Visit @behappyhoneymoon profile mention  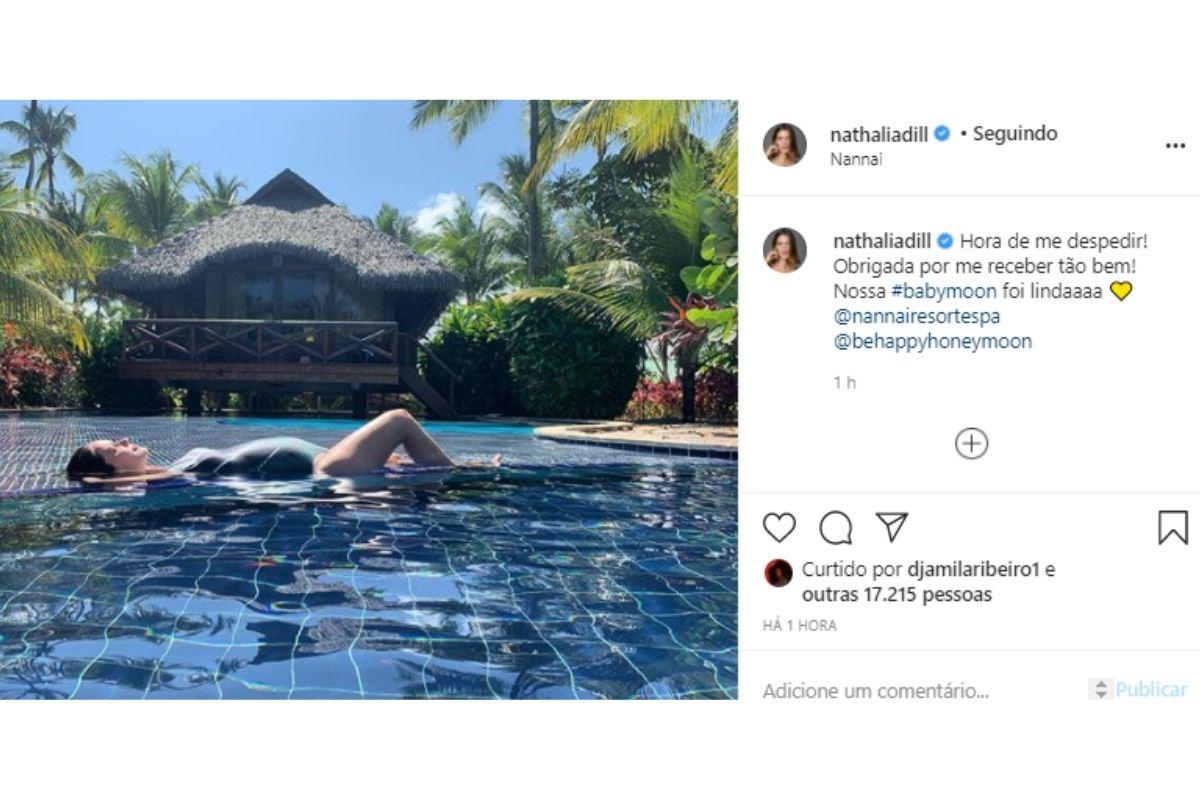click(x=931, y=341)
